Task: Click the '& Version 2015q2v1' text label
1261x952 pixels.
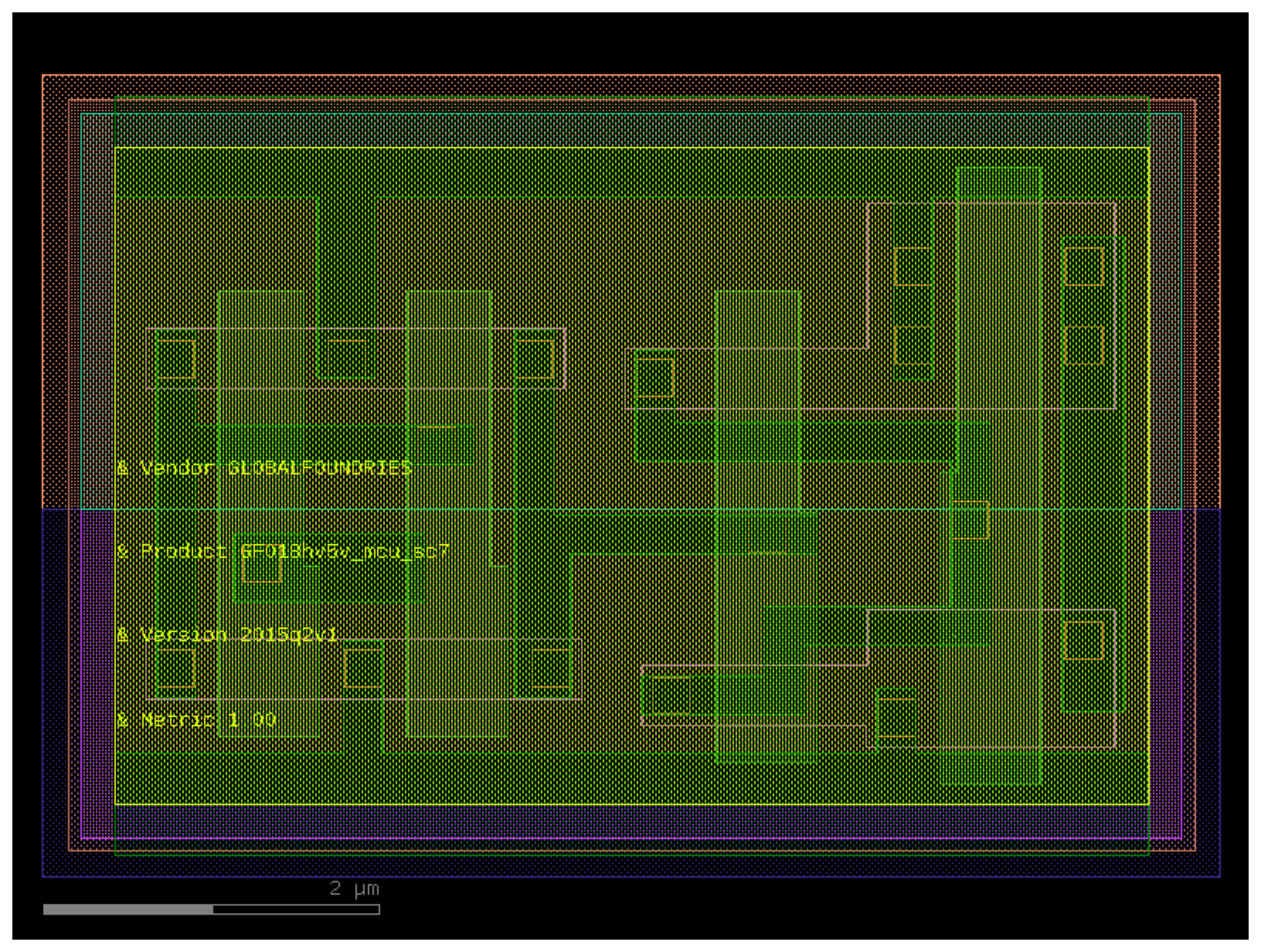Action: pyautogui.click(x=227, y=635)
